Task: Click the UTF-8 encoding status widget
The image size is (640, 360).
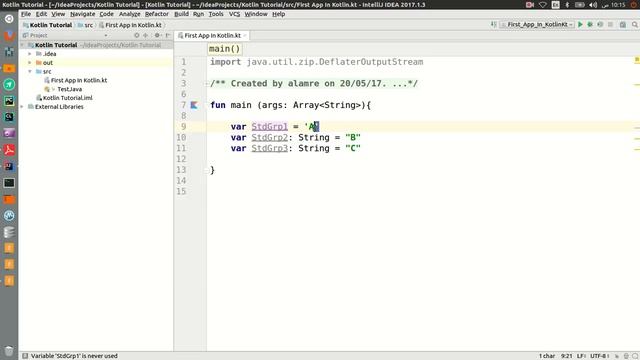Action: [600, 356]
